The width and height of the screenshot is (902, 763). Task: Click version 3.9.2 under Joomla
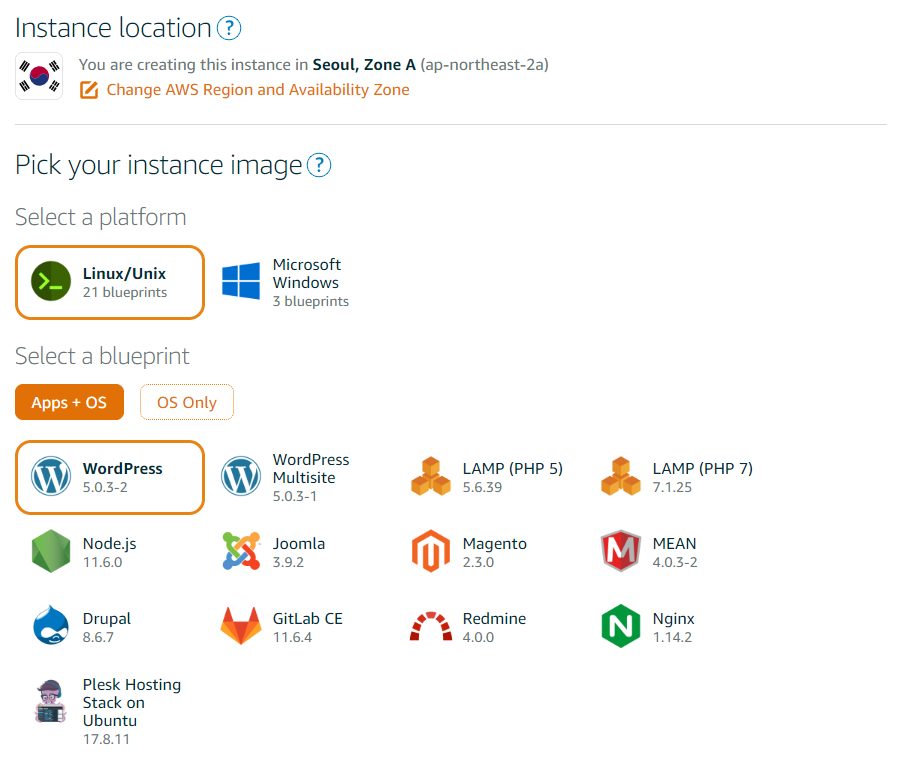click(288, 562)
